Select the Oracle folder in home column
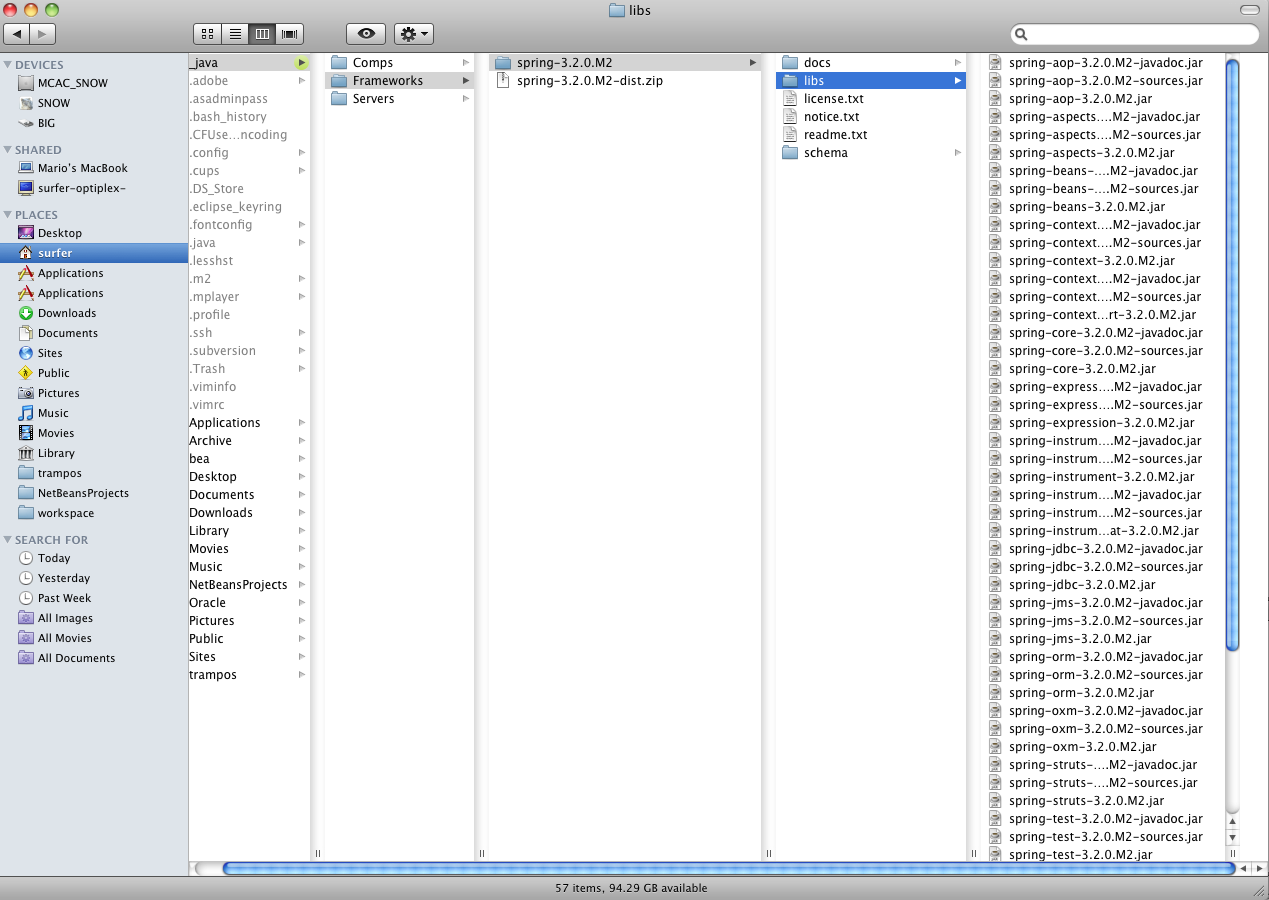Image resolution: width=1269 pixels, height=900 pixels. [249, 603]
